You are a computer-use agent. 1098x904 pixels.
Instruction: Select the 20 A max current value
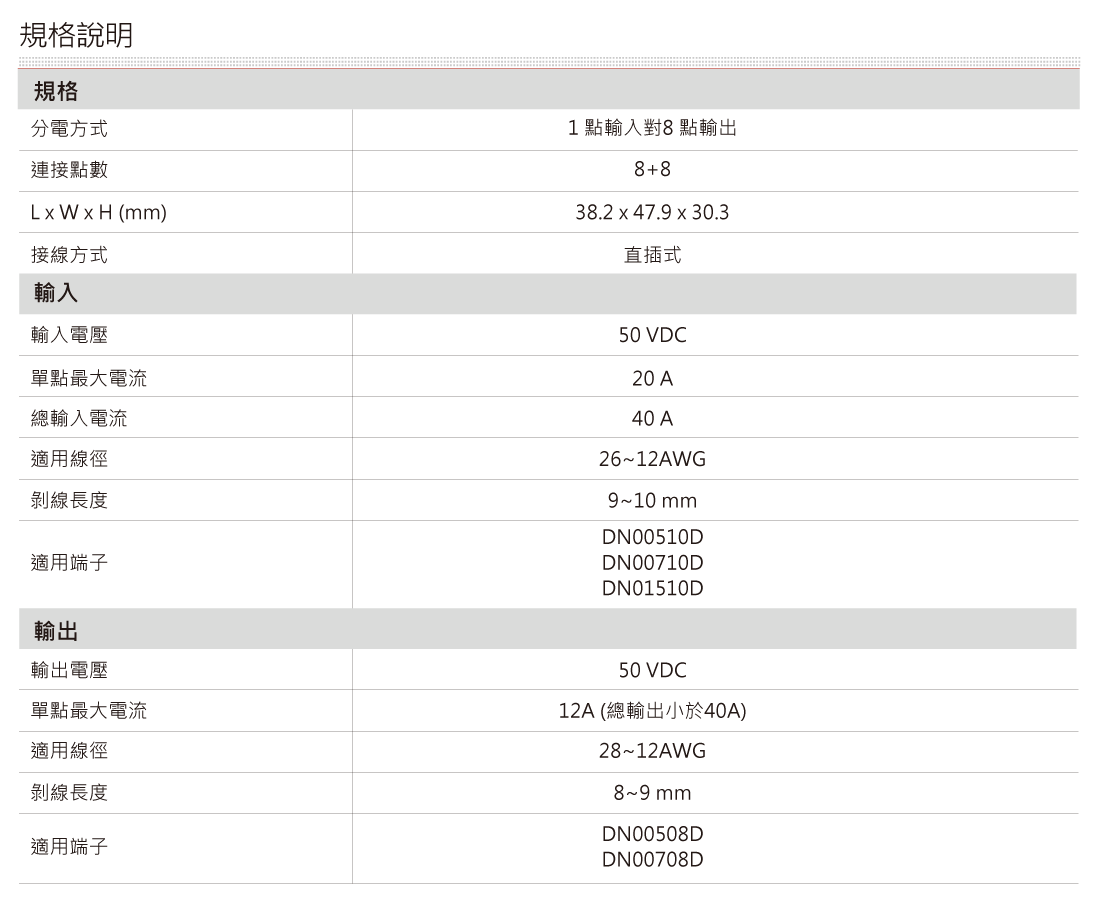click(652, 379)
